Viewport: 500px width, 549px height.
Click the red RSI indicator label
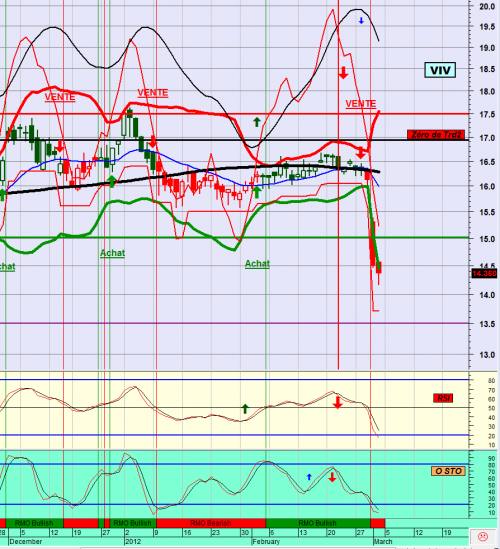(443, 398)
